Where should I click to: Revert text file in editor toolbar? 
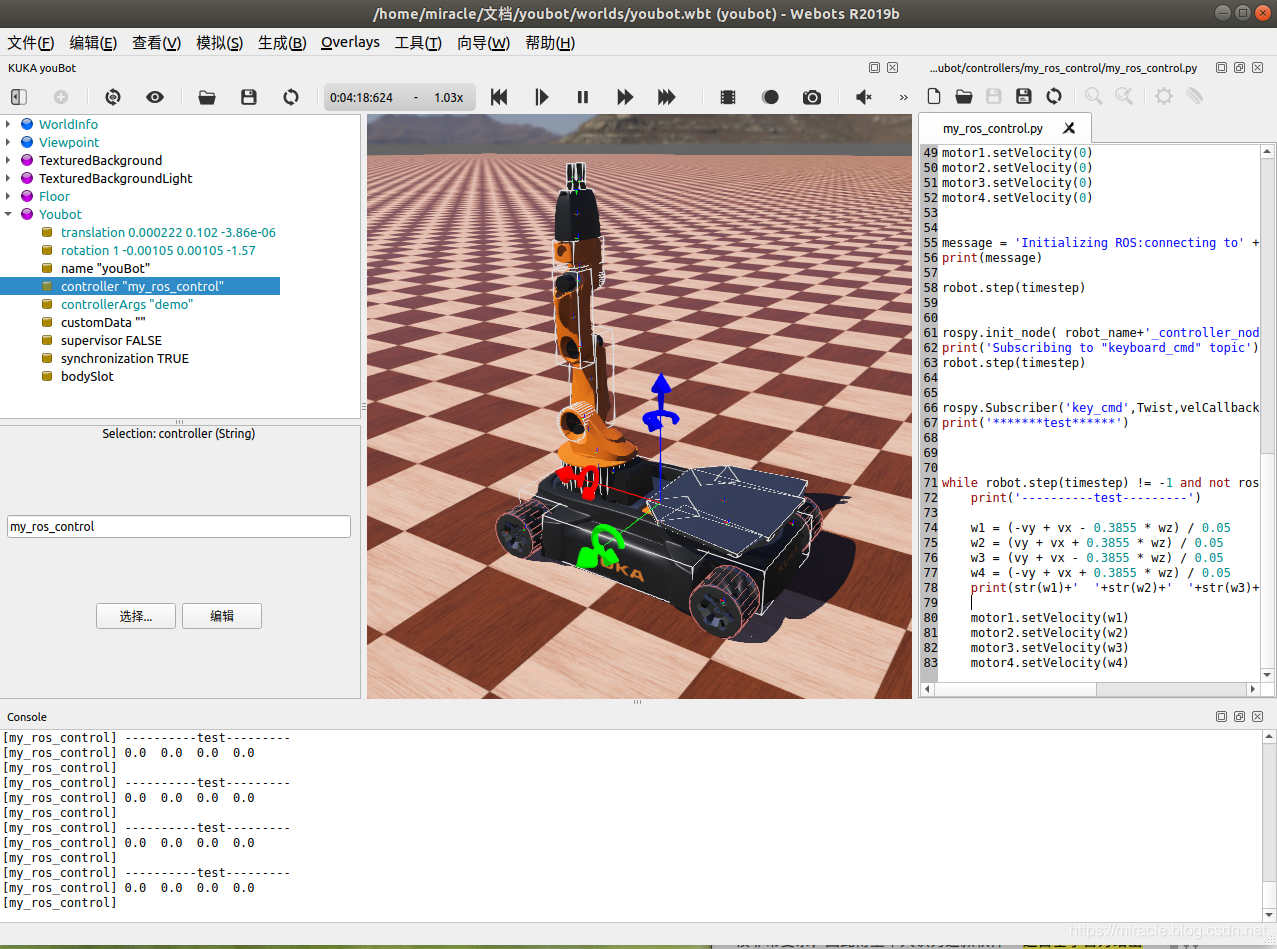(1054, 96)
